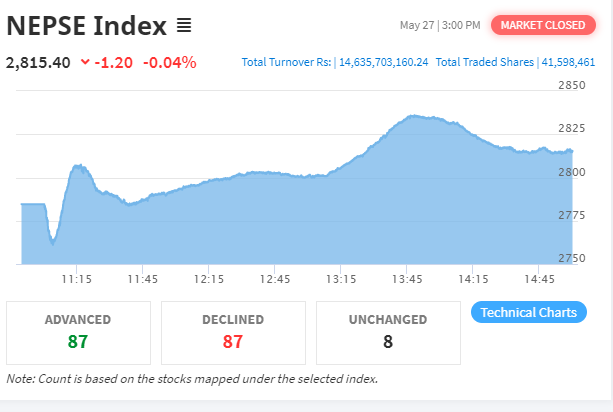Click the May 27 3:00 PM timestamp
The image size is (613, 412).
coord(440,25)
